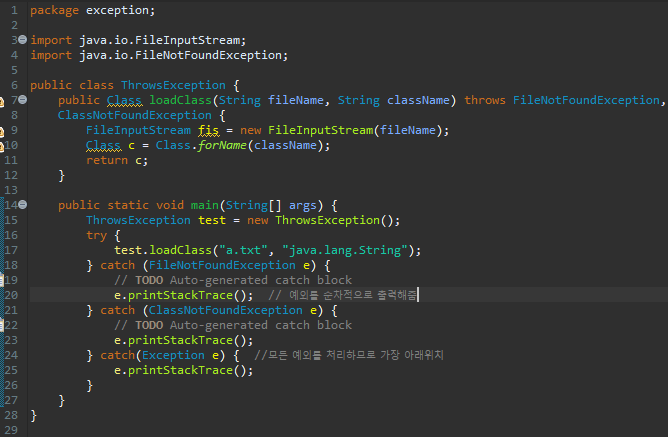Click 'java.io.FileNotFoundException' import text
This screenshot has height=437, width=668.
point(181,55)
